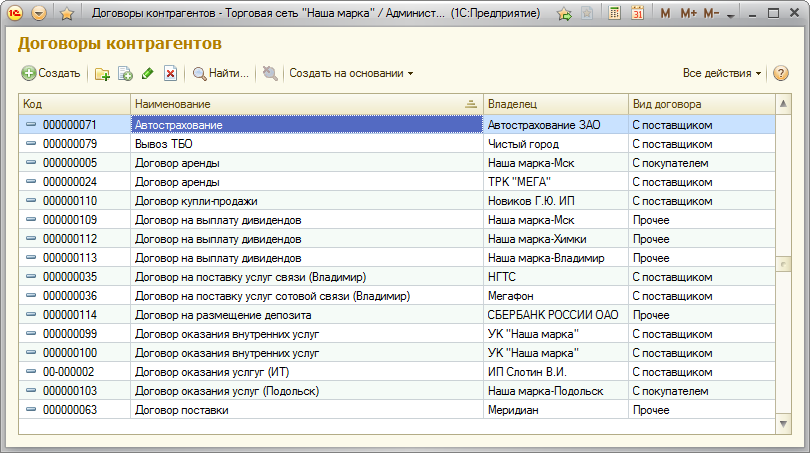
Task: Click the M+ memory button
Action: tap(688, 14)
